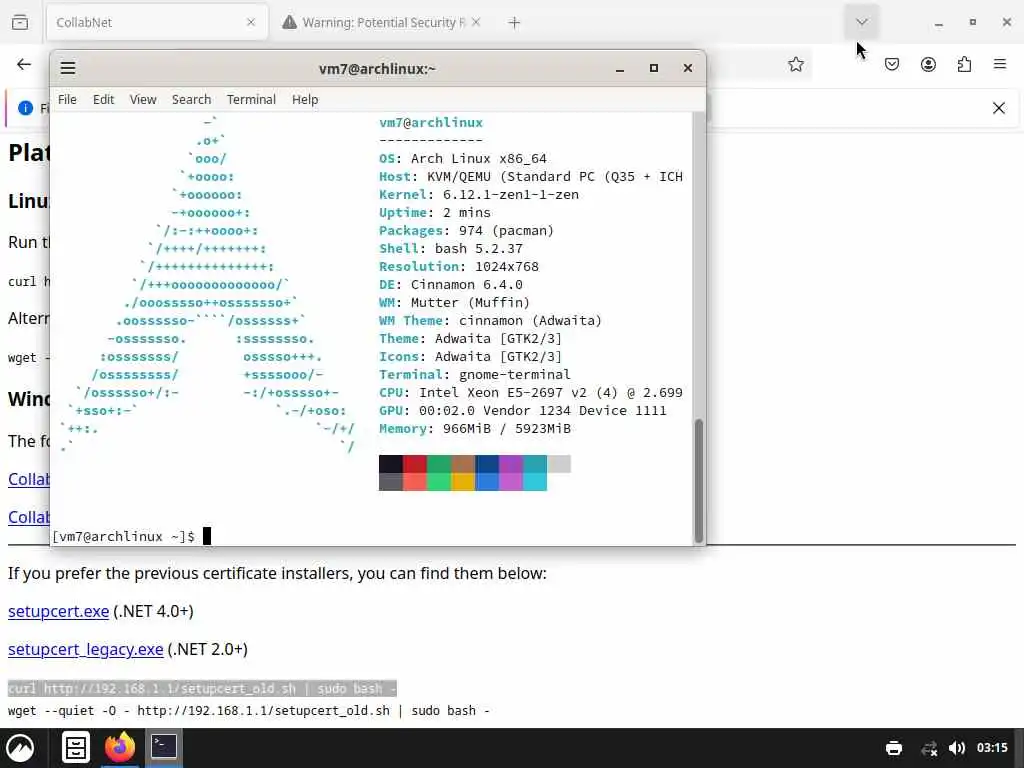Open the first Collab link on the page

tap(29, 479)
